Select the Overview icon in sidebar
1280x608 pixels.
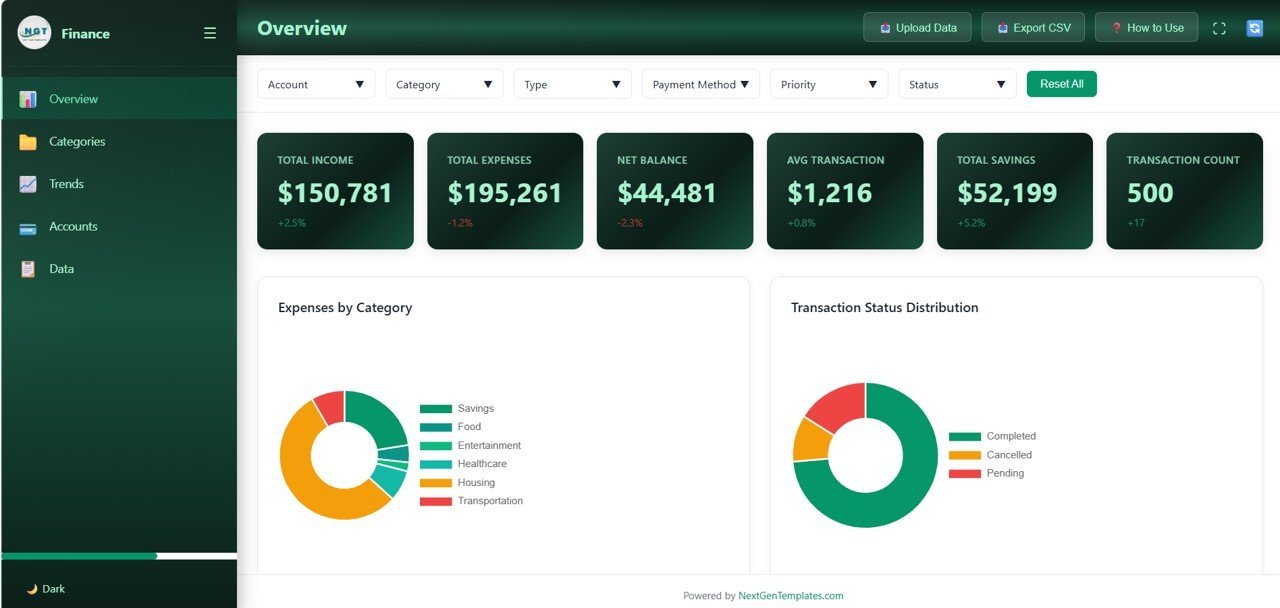pos(30,98)
